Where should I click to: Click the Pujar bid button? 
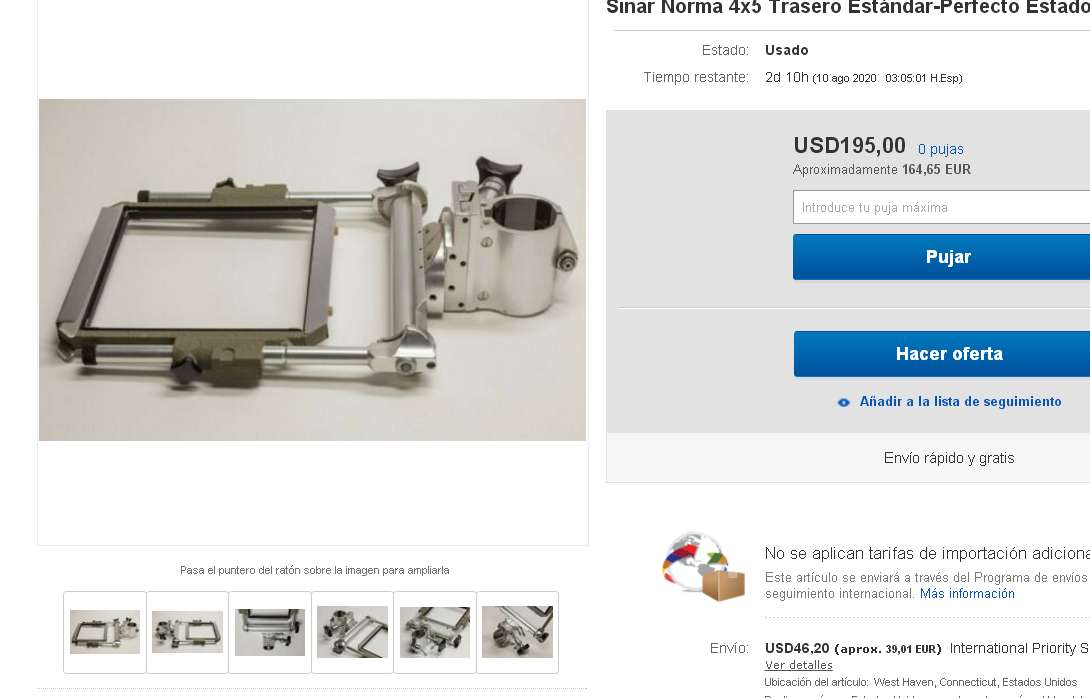coord(941,257)
